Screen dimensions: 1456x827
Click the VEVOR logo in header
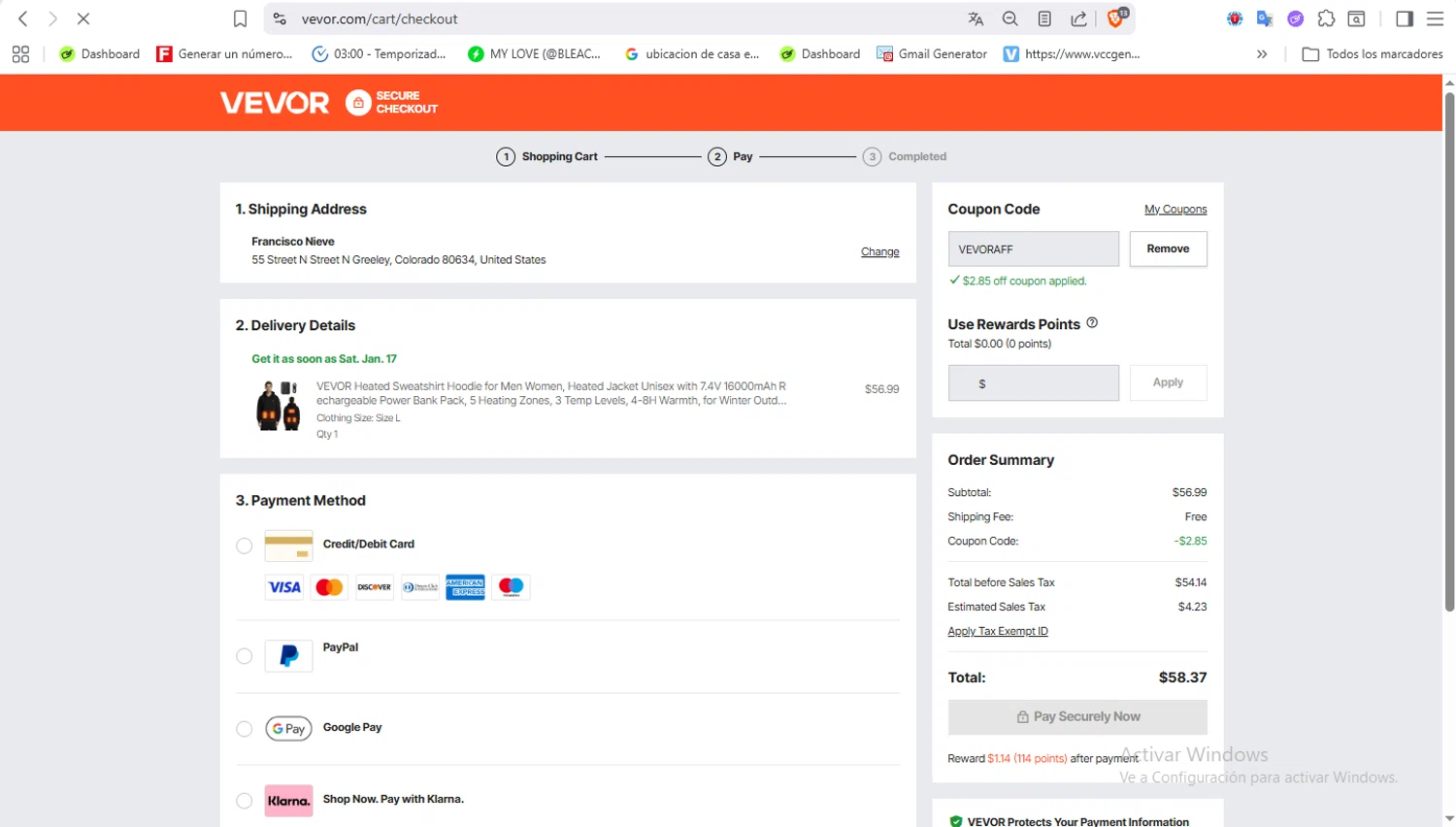275,103
